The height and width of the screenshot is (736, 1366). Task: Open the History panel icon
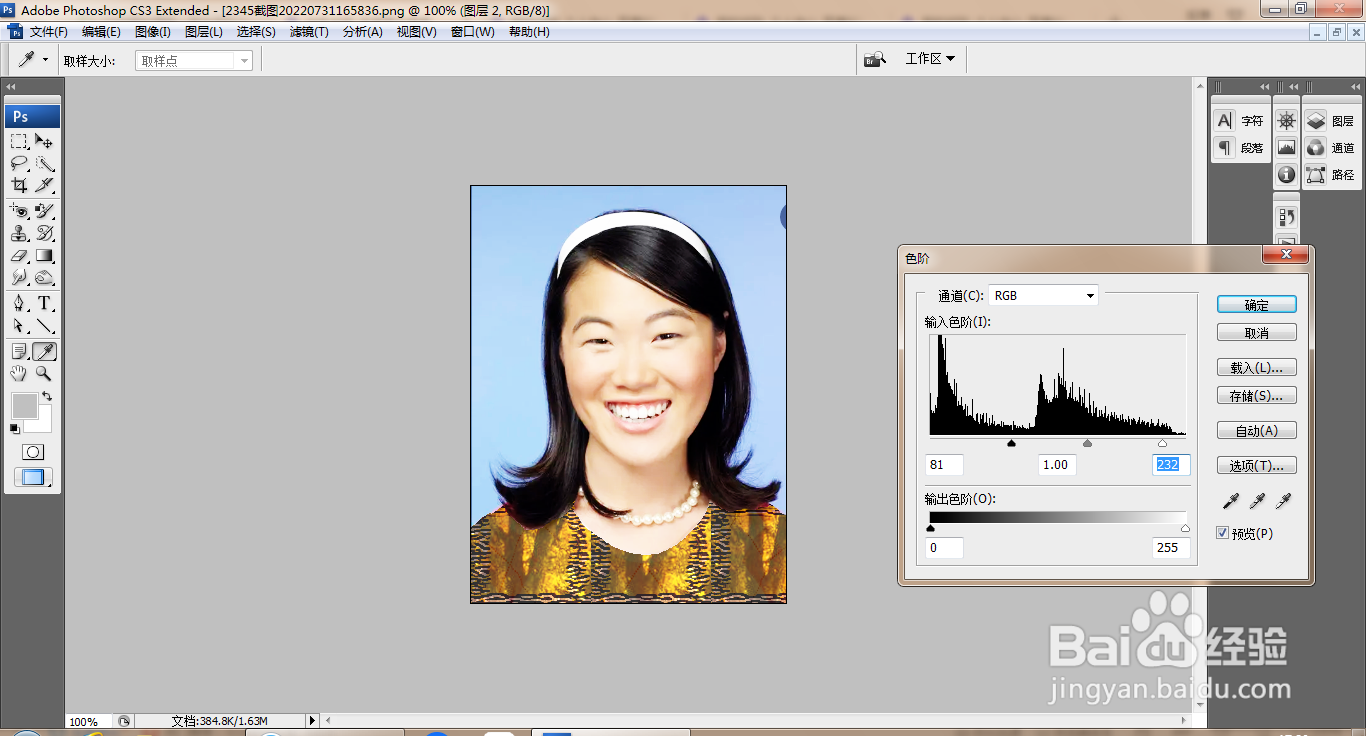(1286, 217)
